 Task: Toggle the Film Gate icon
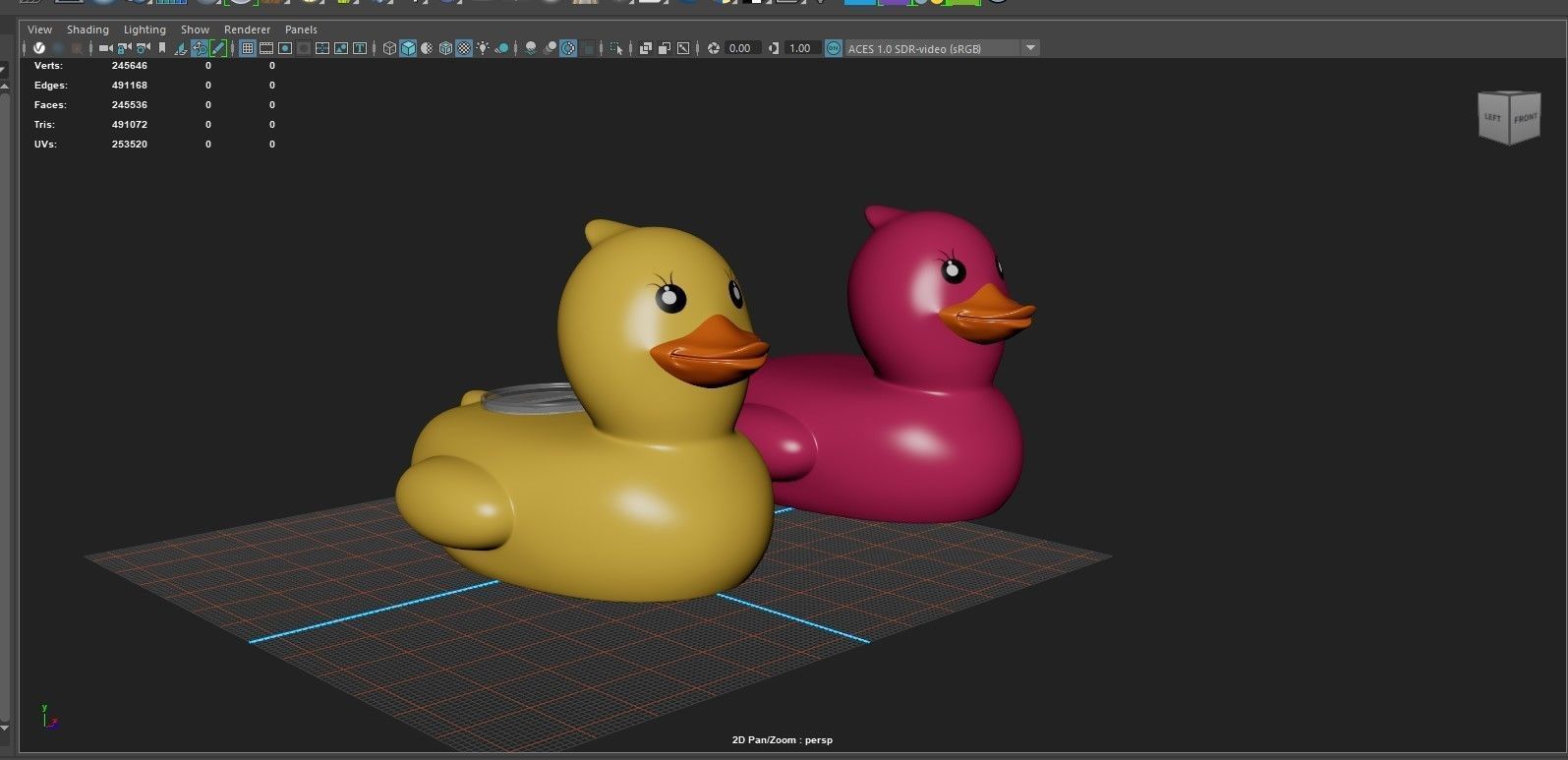(x=266, y=48)
